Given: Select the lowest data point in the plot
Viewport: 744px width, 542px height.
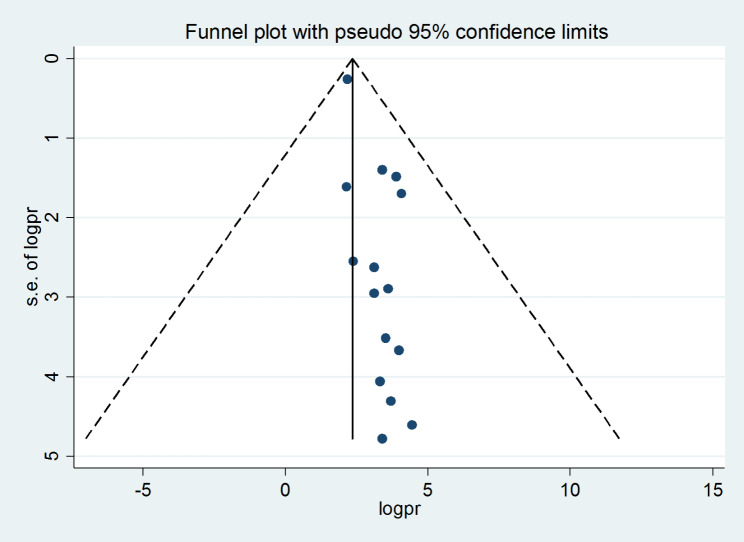Looking at the screenshot, I should (x=382, y=439).
